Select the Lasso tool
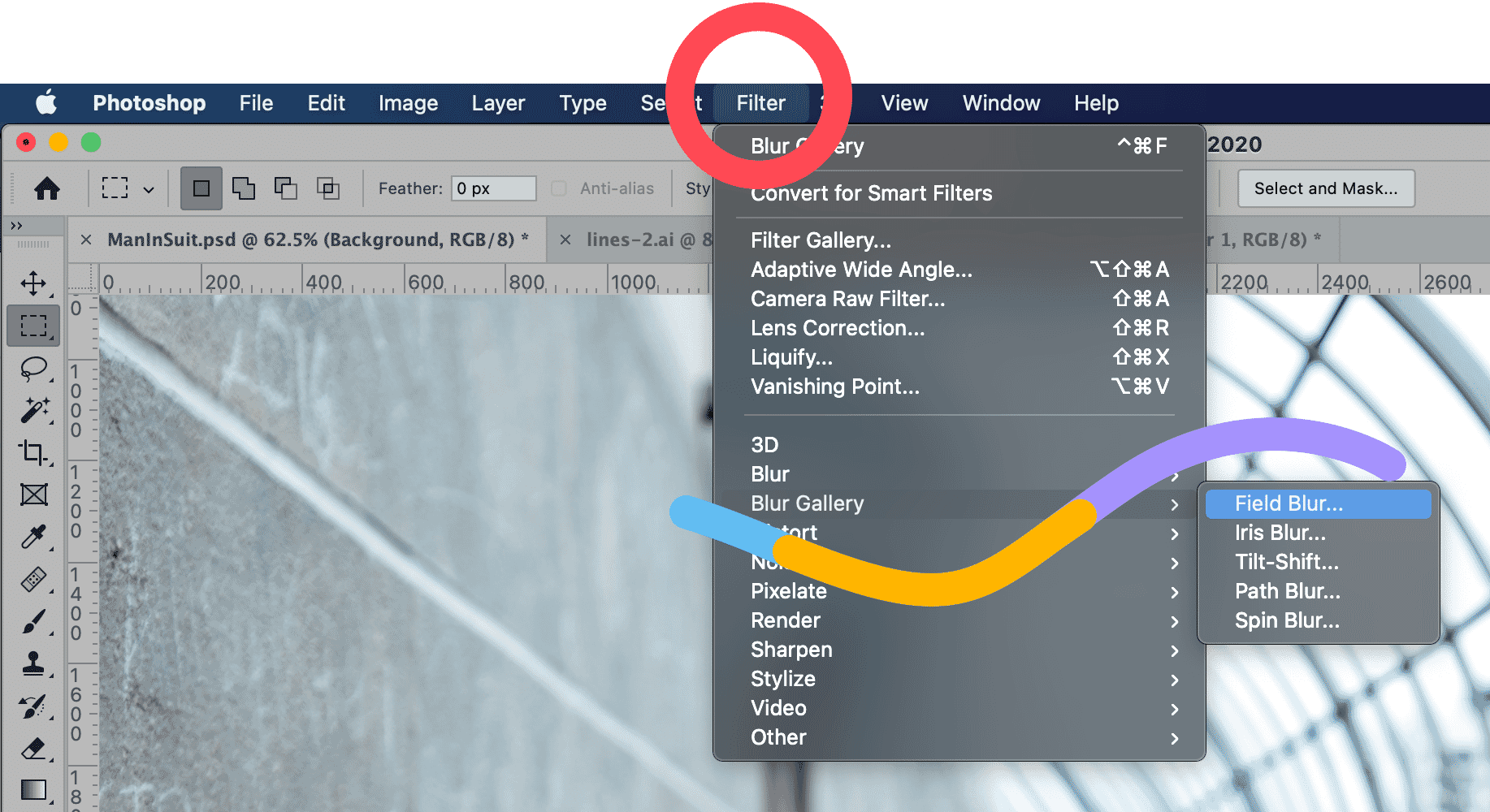The image size is (1490, 812). coord(33,369)
